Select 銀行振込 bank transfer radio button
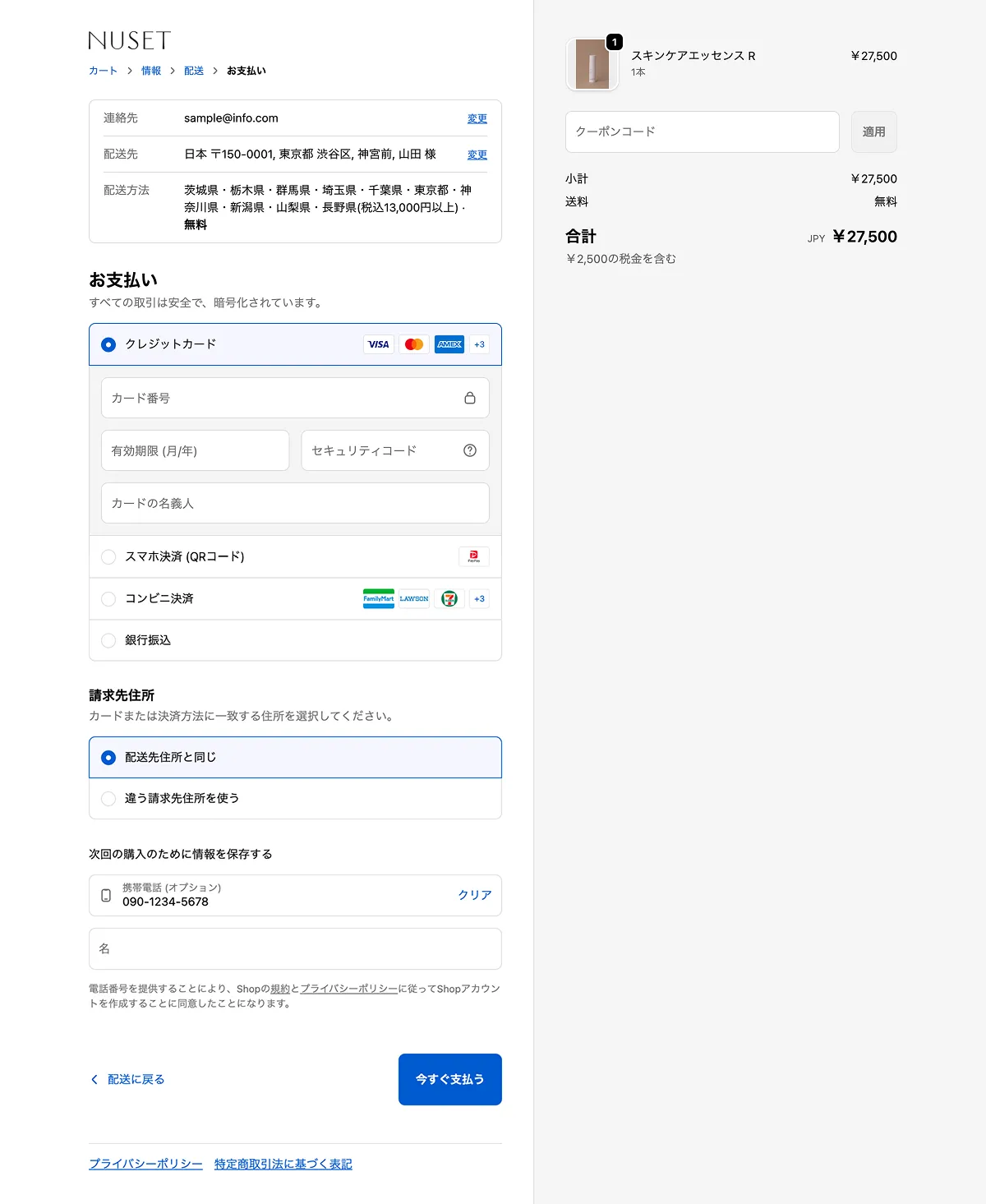Screen dimensions: 986x1204 108,640
